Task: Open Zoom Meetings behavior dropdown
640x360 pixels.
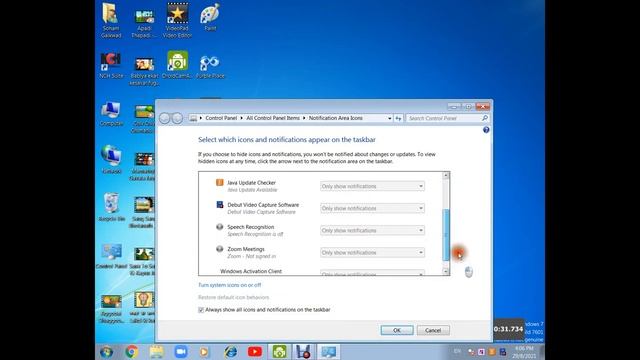Action: (x=372, y=252)
